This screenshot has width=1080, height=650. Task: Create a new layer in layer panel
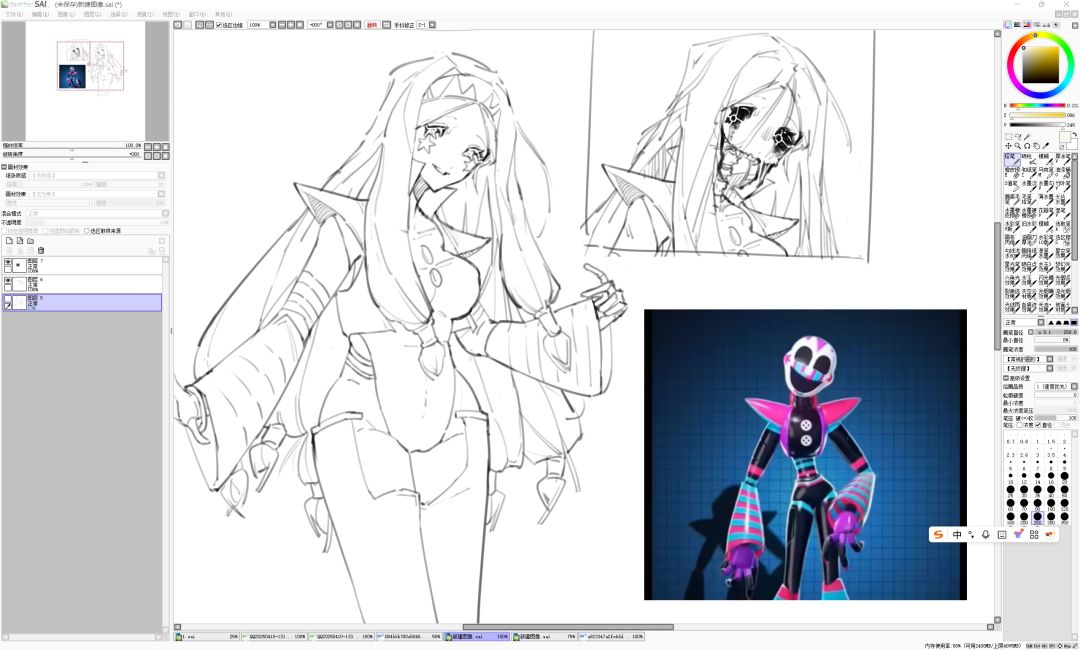tap(9, 241)
